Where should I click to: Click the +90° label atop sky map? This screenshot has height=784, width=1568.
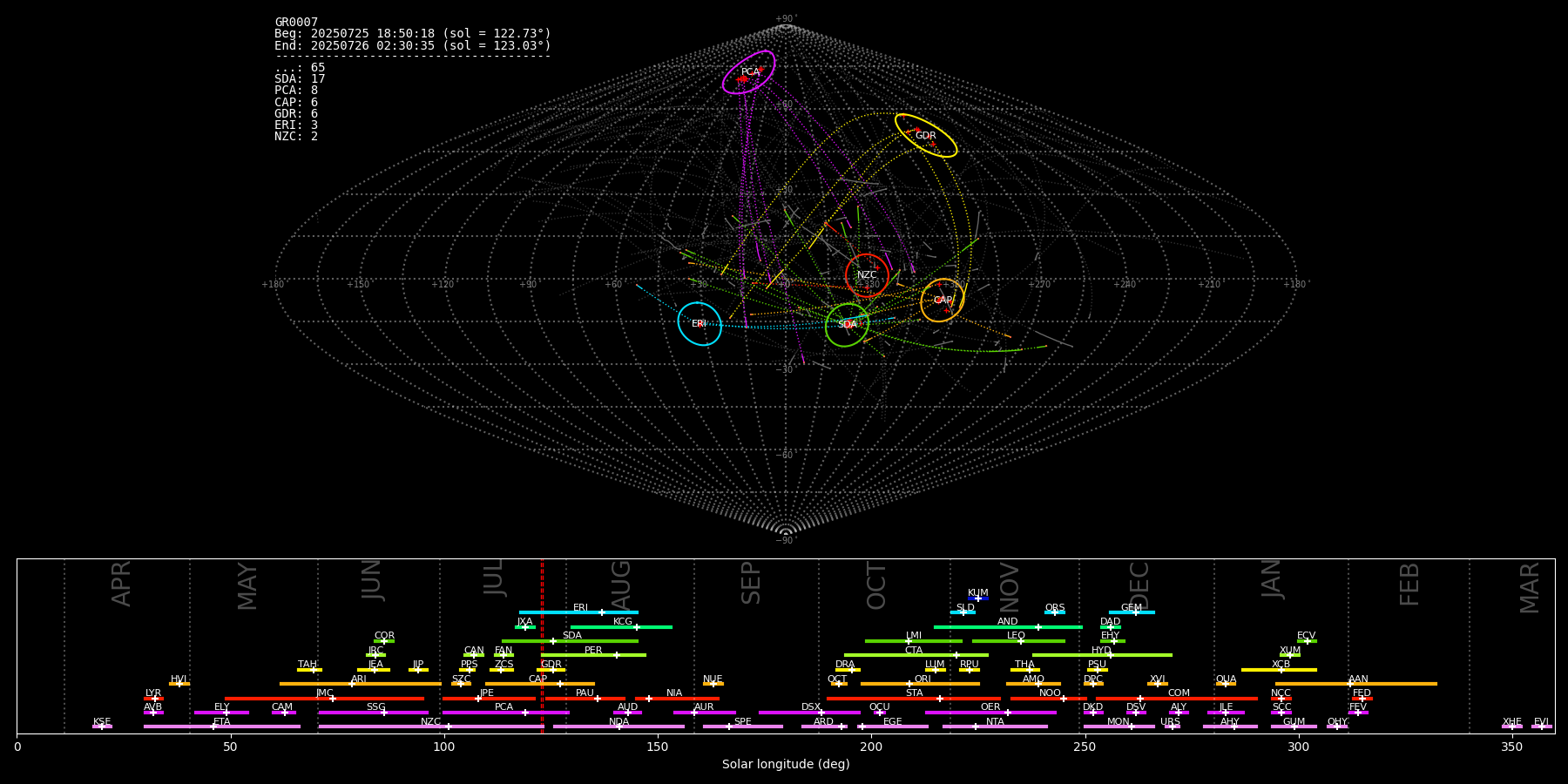786,19
